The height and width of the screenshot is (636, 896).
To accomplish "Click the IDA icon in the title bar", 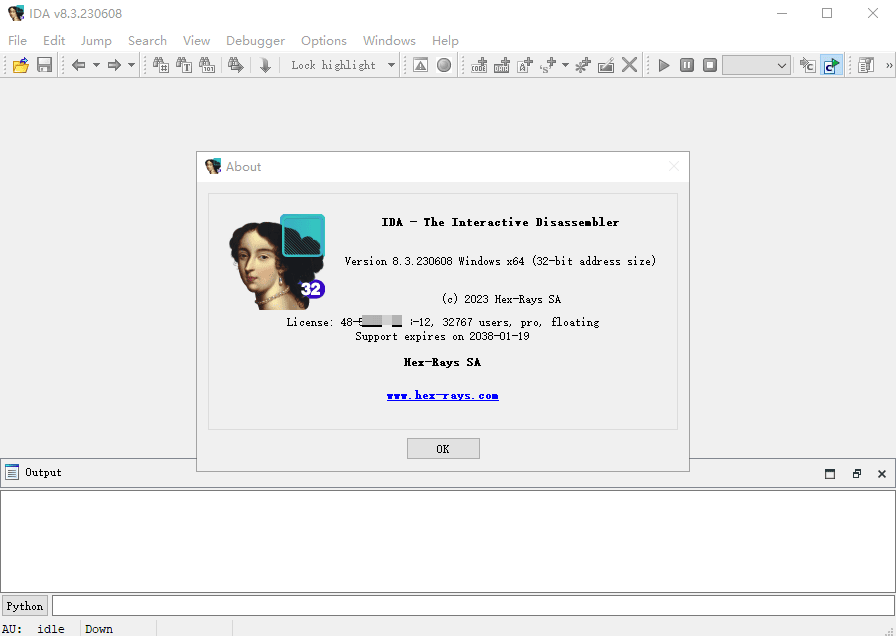I will 16,13.
